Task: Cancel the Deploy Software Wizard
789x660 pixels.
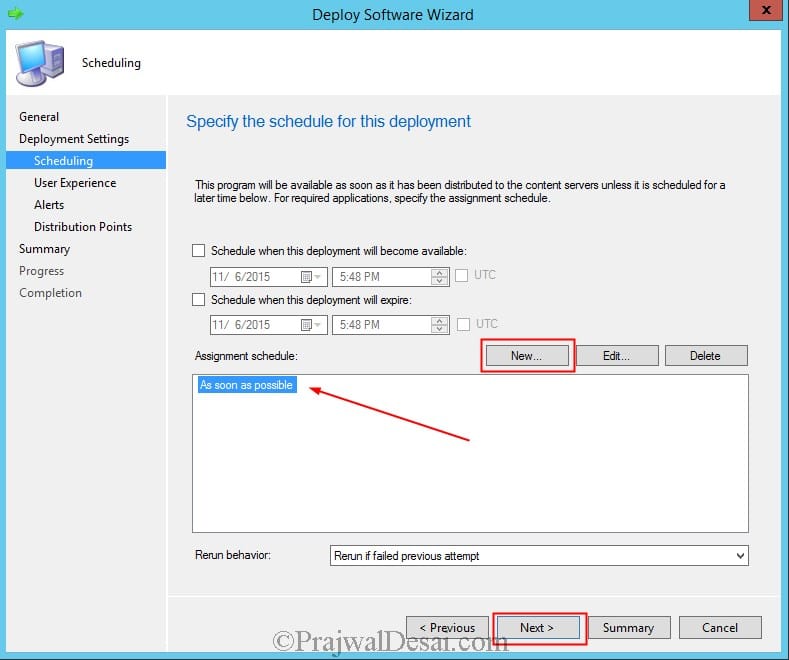Action: click(x=720, y=628)
